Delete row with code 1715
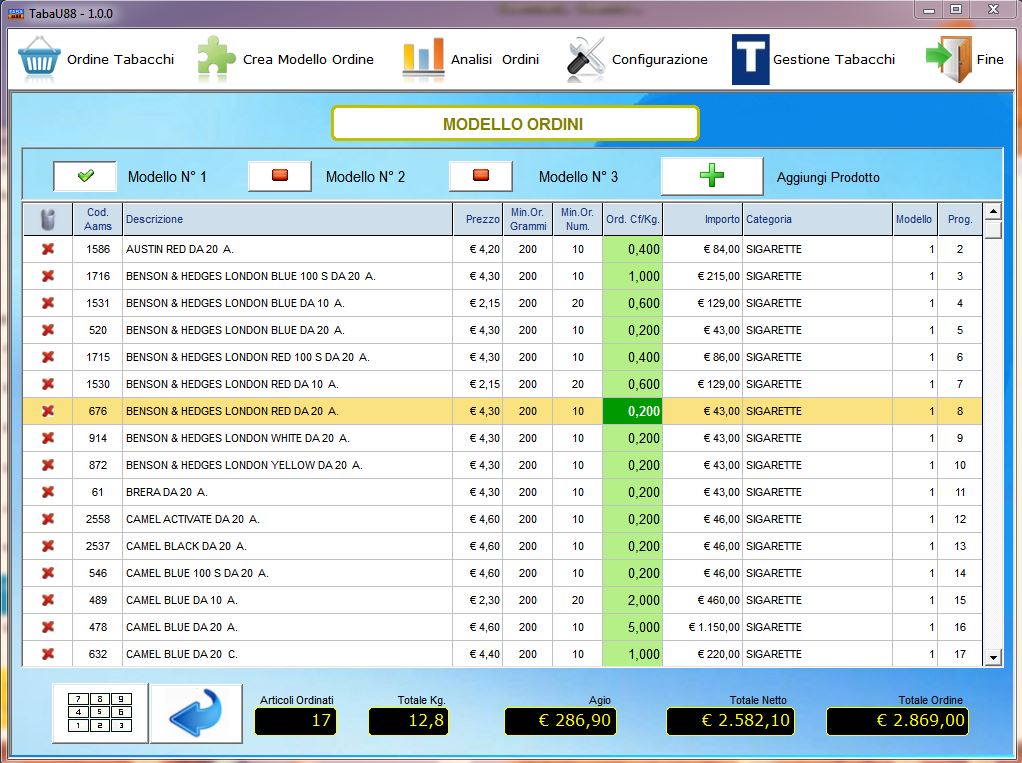 click(x=48, y=357)
